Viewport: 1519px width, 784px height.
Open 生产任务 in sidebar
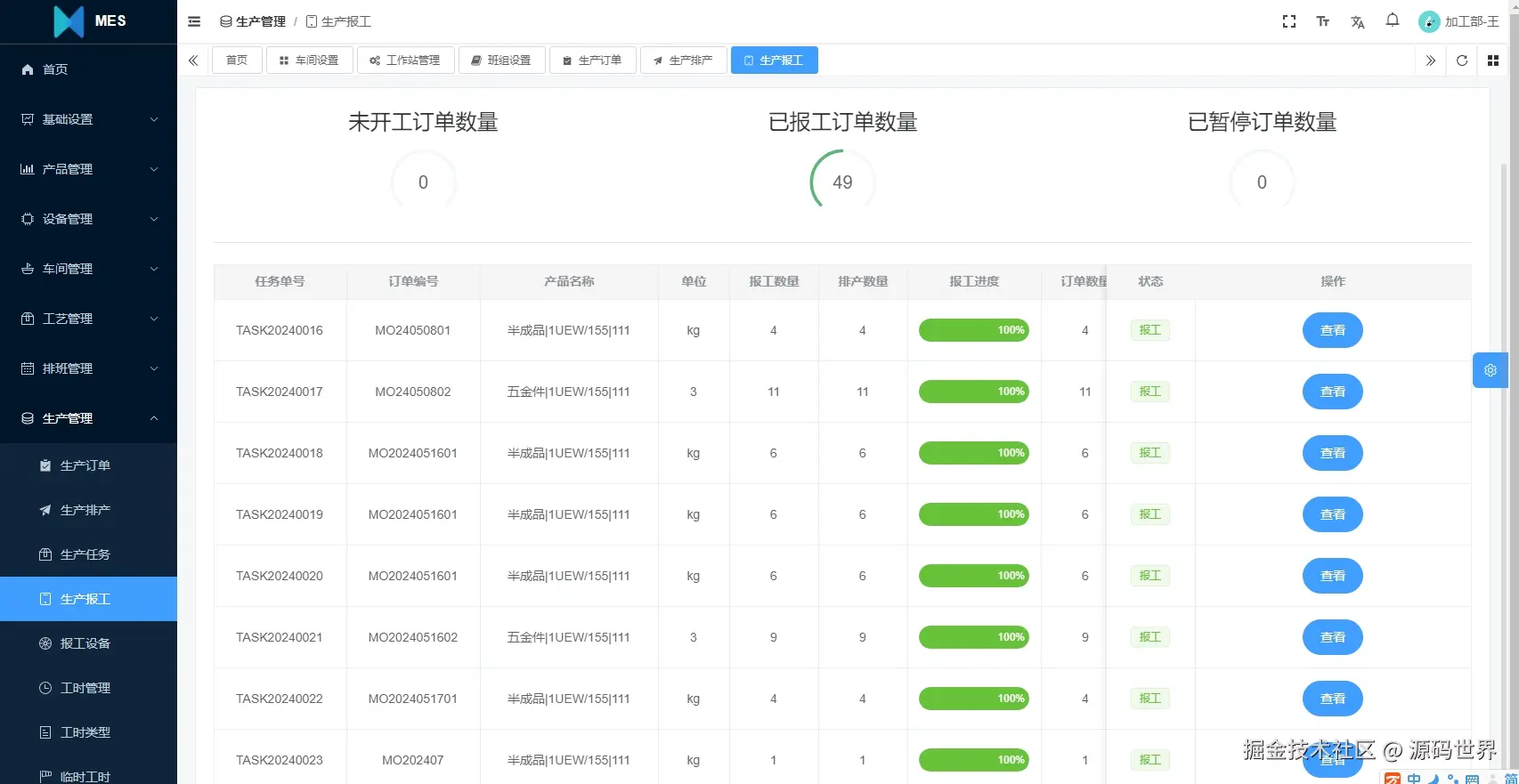(88, 554)
